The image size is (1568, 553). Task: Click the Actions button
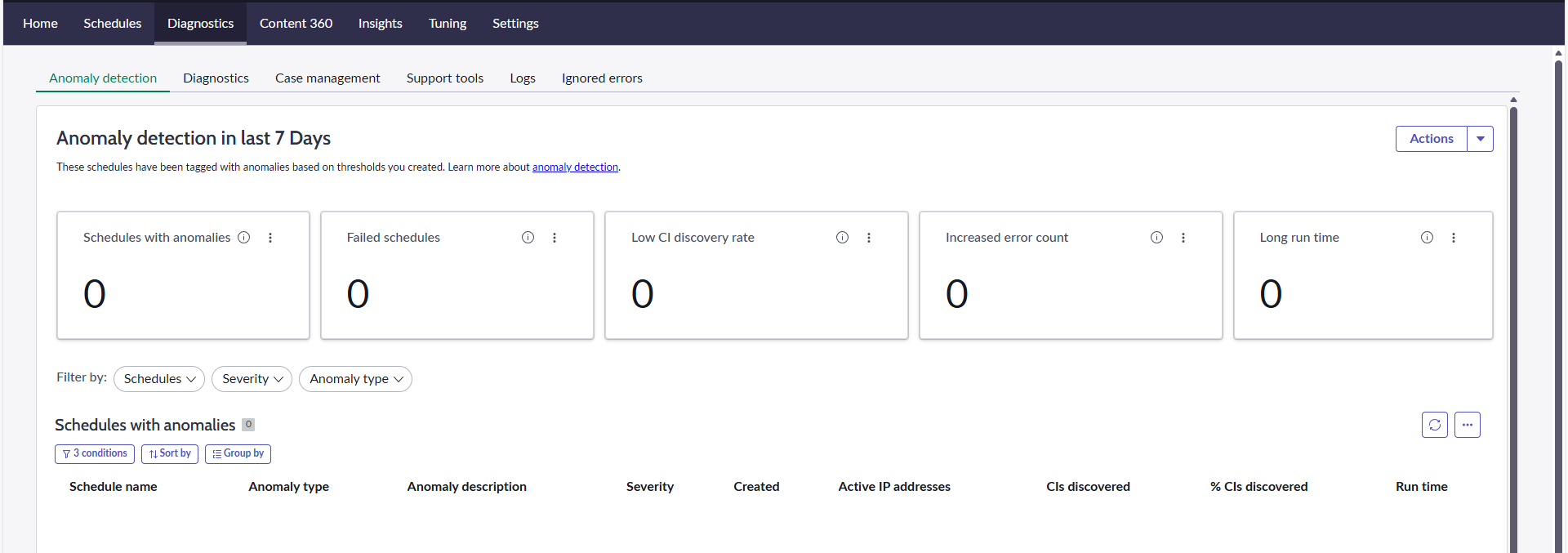(1432, 139)
